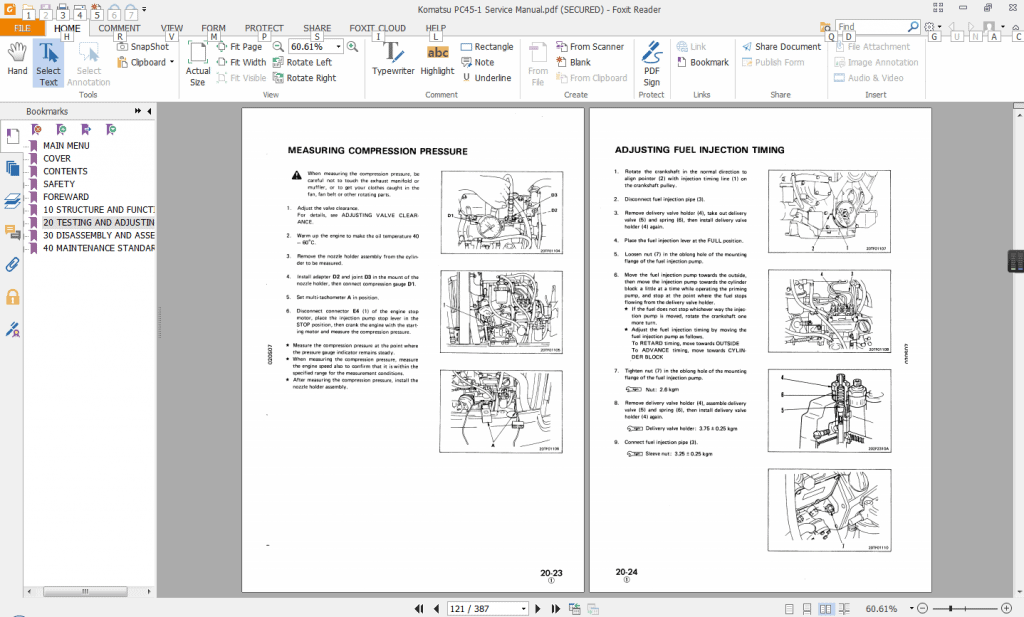The width and height of the screenshot is (1024, 617).
Task: Select the Typewriter tool
Action: pos(393,59)
